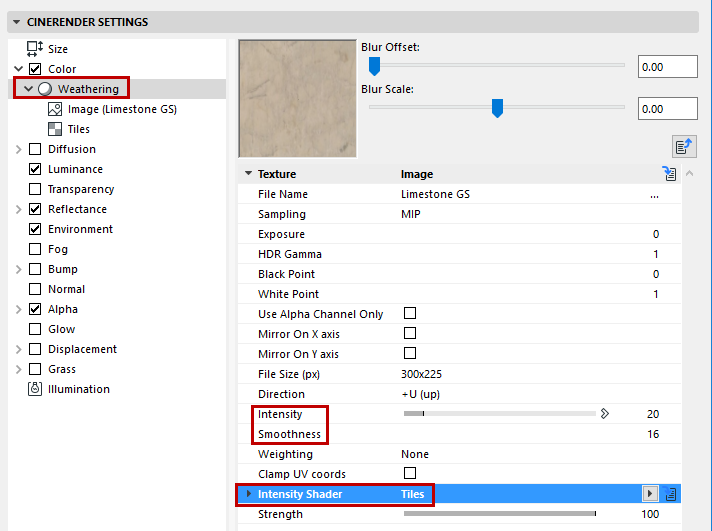Select the Environment channel

80,229
